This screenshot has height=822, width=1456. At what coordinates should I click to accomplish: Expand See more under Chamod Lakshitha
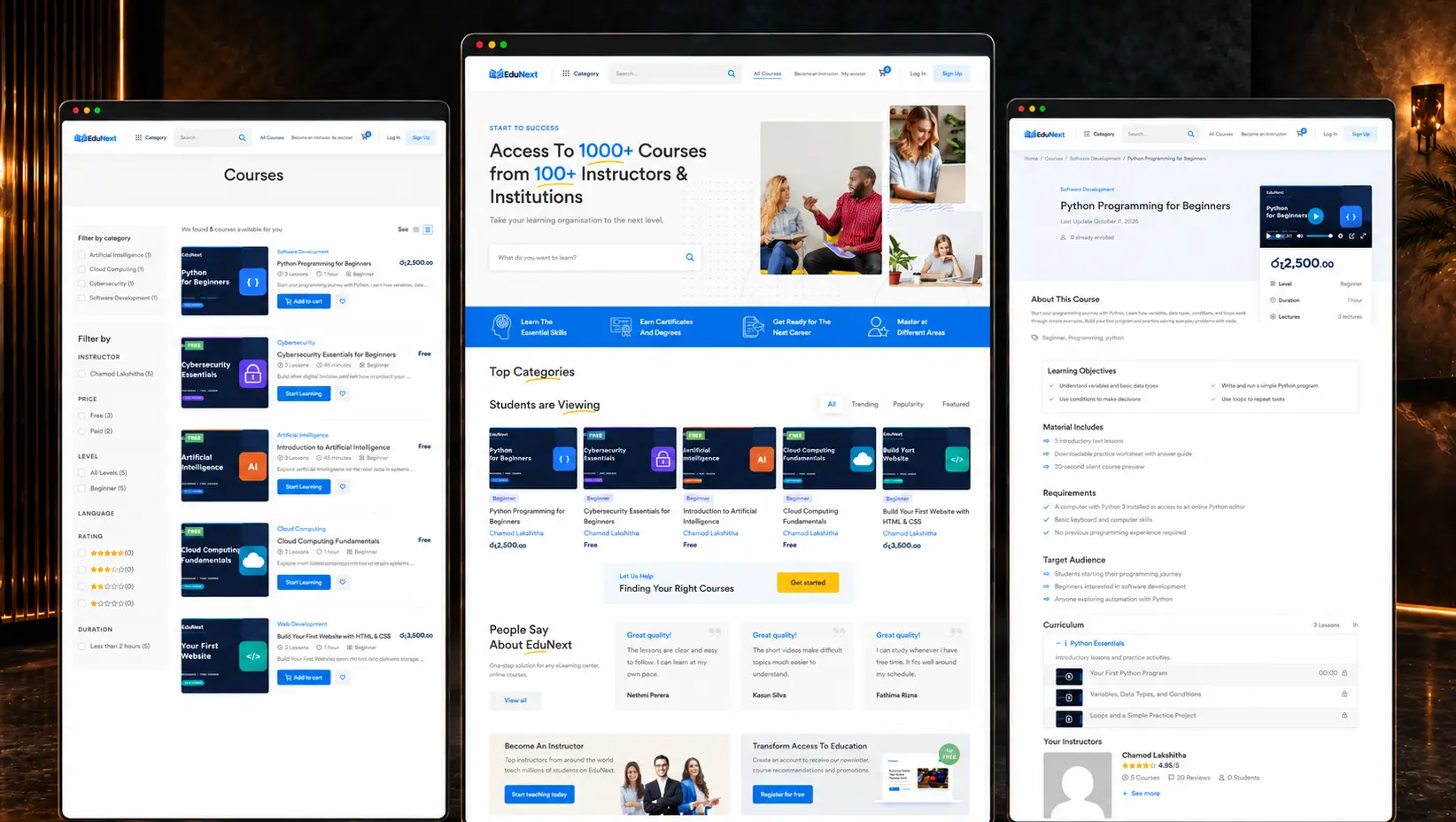tap(1141, 794)
